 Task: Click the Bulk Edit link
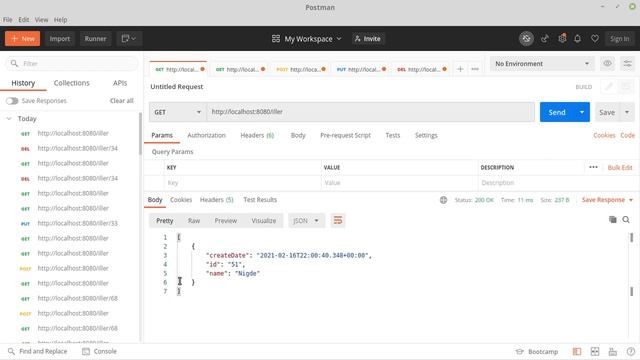pyautogui.click(x=620, y=168)
